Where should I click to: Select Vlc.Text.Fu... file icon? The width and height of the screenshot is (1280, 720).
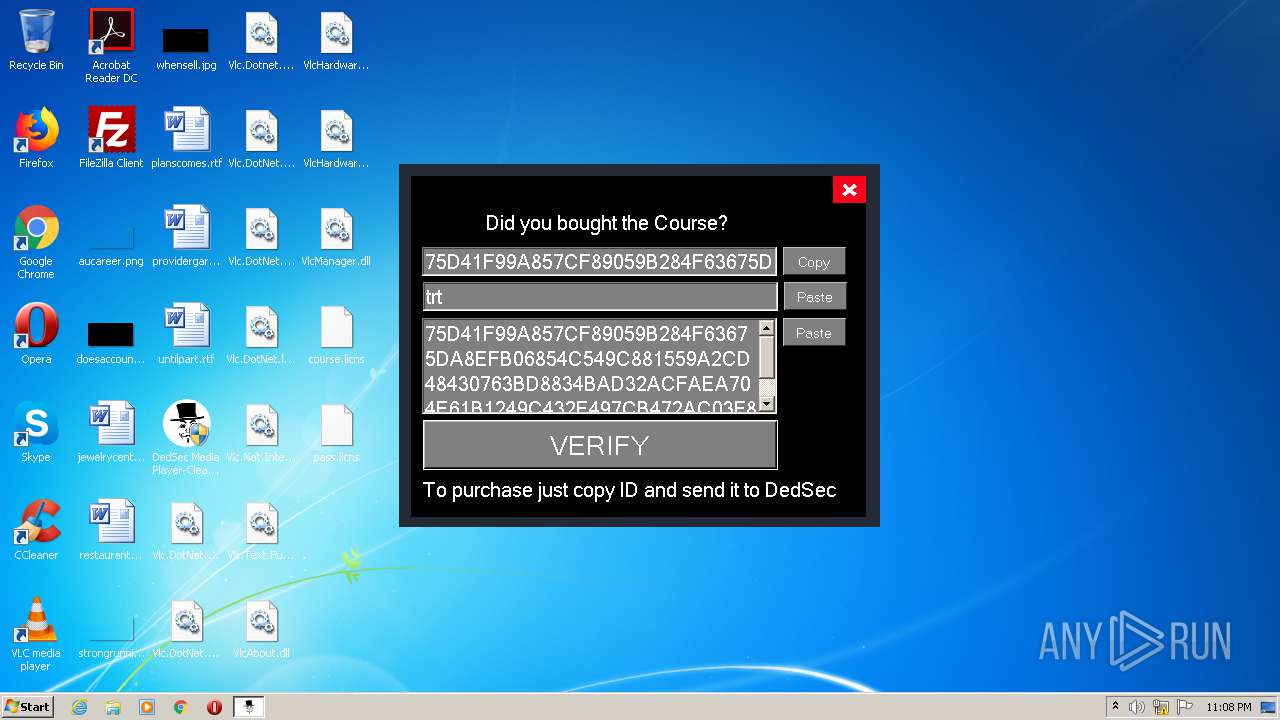(x=261, y=530)
